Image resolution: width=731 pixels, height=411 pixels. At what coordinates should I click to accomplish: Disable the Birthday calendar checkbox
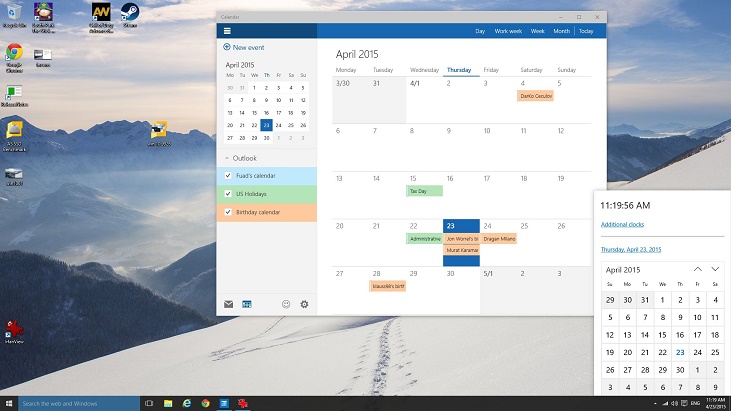coord(229,212)
